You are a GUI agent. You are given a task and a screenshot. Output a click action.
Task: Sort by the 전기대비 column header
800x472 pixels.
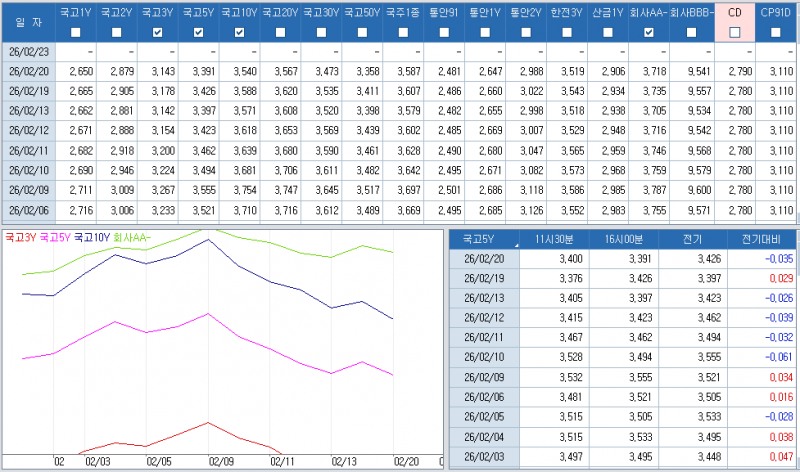[x=759, y=239]
